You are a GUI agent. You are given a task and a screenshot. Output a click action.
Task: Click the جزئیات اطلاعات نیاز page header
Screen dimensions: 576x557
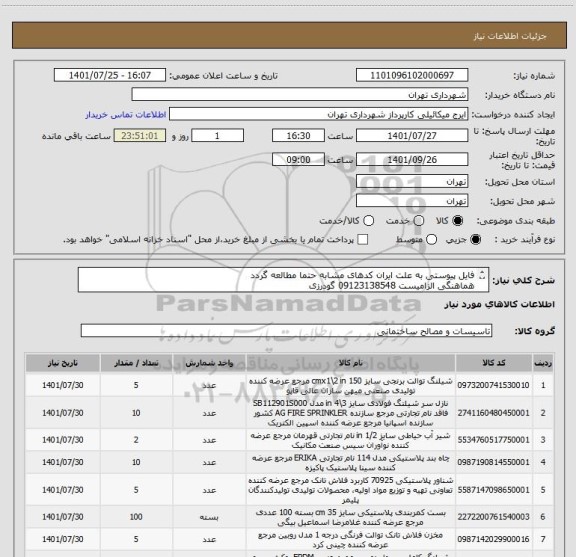tap(510, 36)
